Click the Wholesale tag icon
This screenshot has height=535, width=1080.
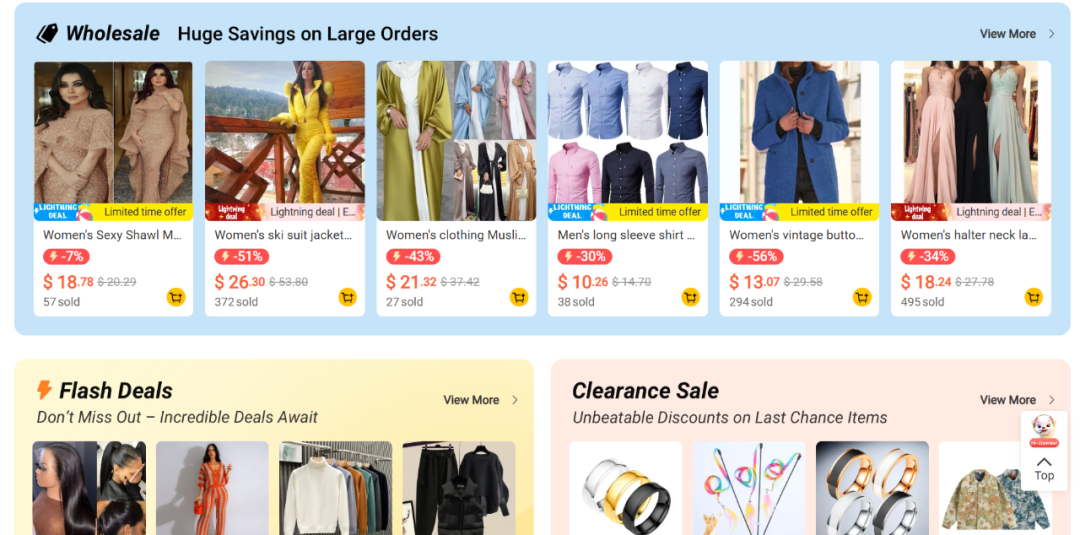click(x=47, y=34)
